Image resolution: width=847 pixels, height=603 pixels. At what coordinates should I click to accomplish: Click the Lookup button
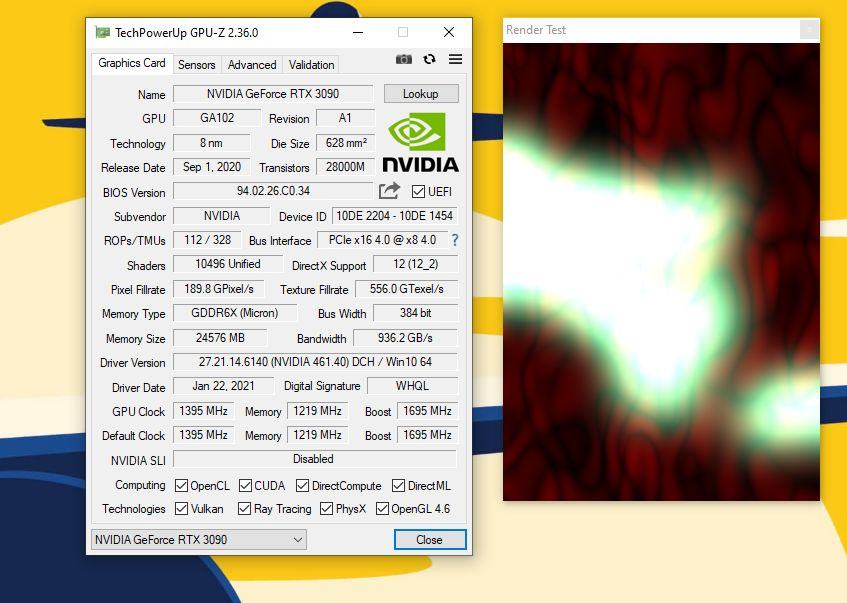421,94
